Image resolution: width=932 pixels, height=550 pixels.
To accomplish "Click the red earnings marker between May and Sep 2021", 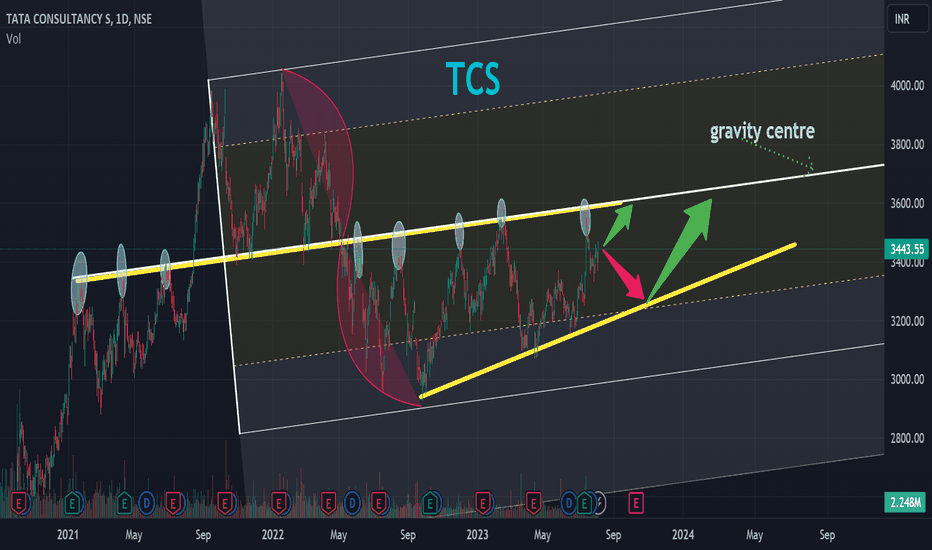I will (x=174, y=504).
